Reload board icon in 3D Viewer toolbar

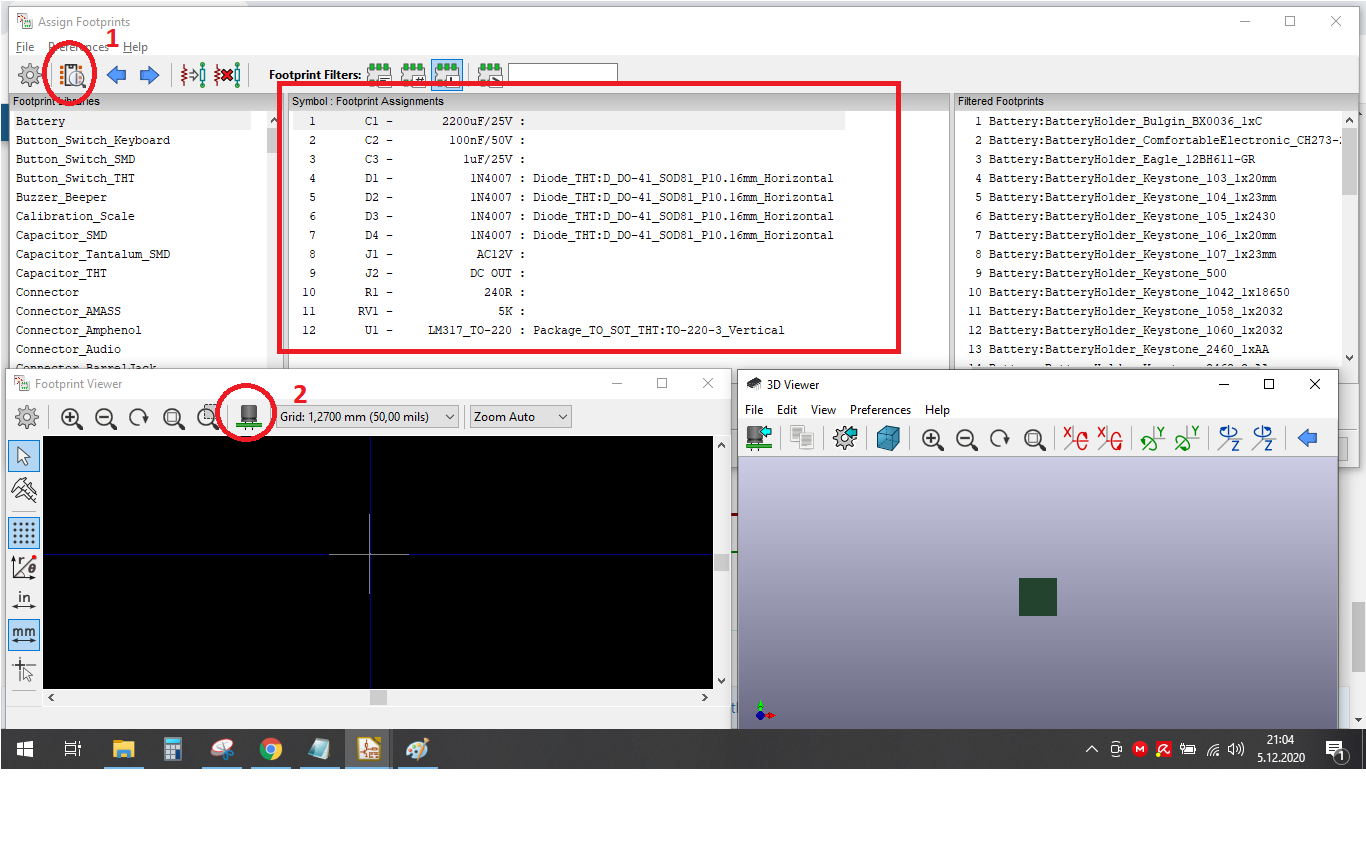(x=759, y=439)
